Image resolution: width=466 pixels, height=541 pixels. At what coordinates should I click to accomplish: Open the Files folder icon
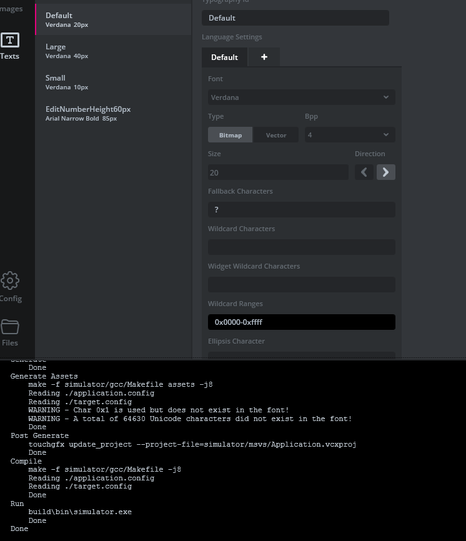point(10,327)
